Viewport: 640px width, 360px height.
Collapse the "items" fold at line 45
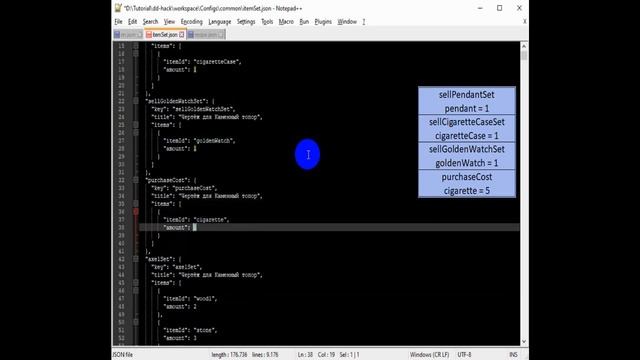[136, 282]
